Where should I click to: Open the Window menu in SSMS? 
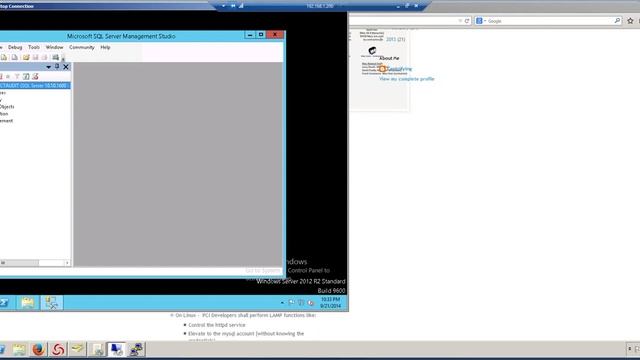click(x=54, y=47)
